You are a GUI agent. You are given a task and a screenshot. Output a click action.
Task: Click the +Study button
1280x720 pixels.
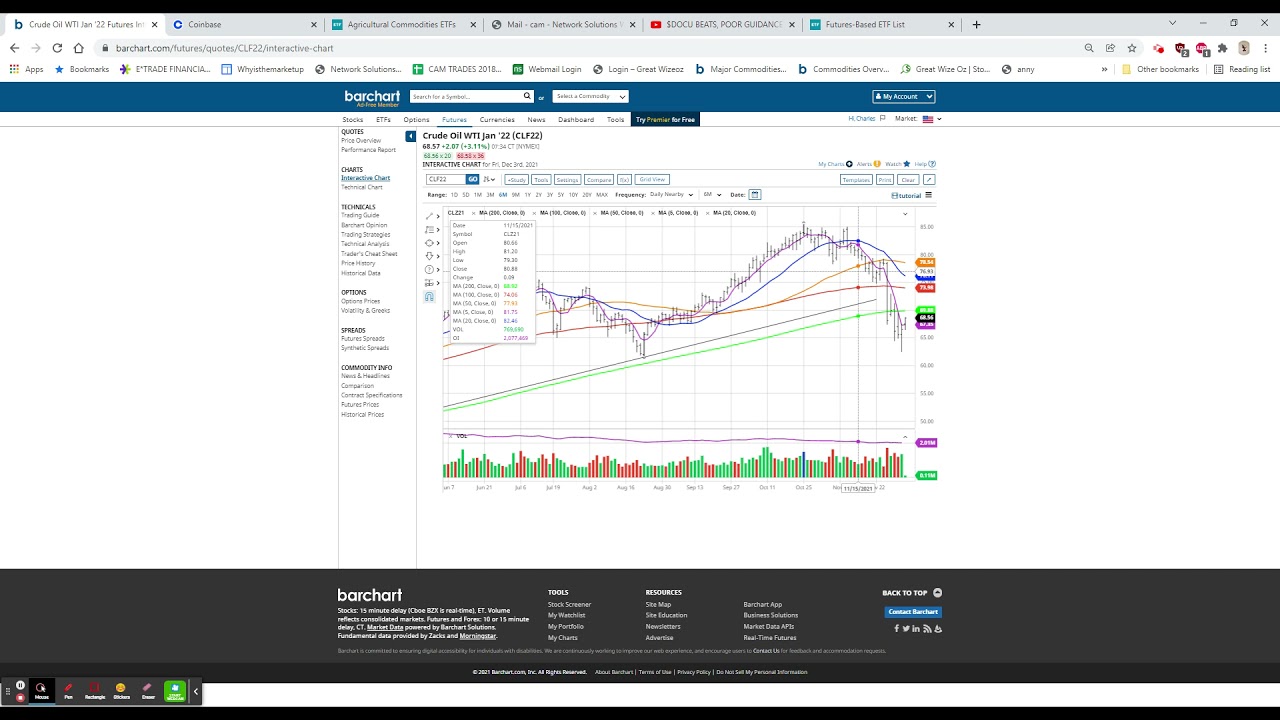pyautogui.click(x=516, y=180)
